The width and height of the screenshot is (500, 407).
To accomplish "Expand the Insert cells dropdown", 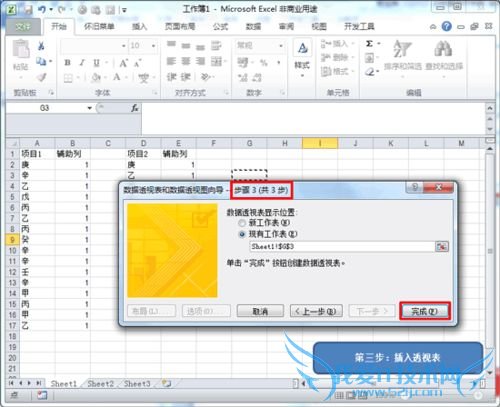I will click(x=353, y=44).
